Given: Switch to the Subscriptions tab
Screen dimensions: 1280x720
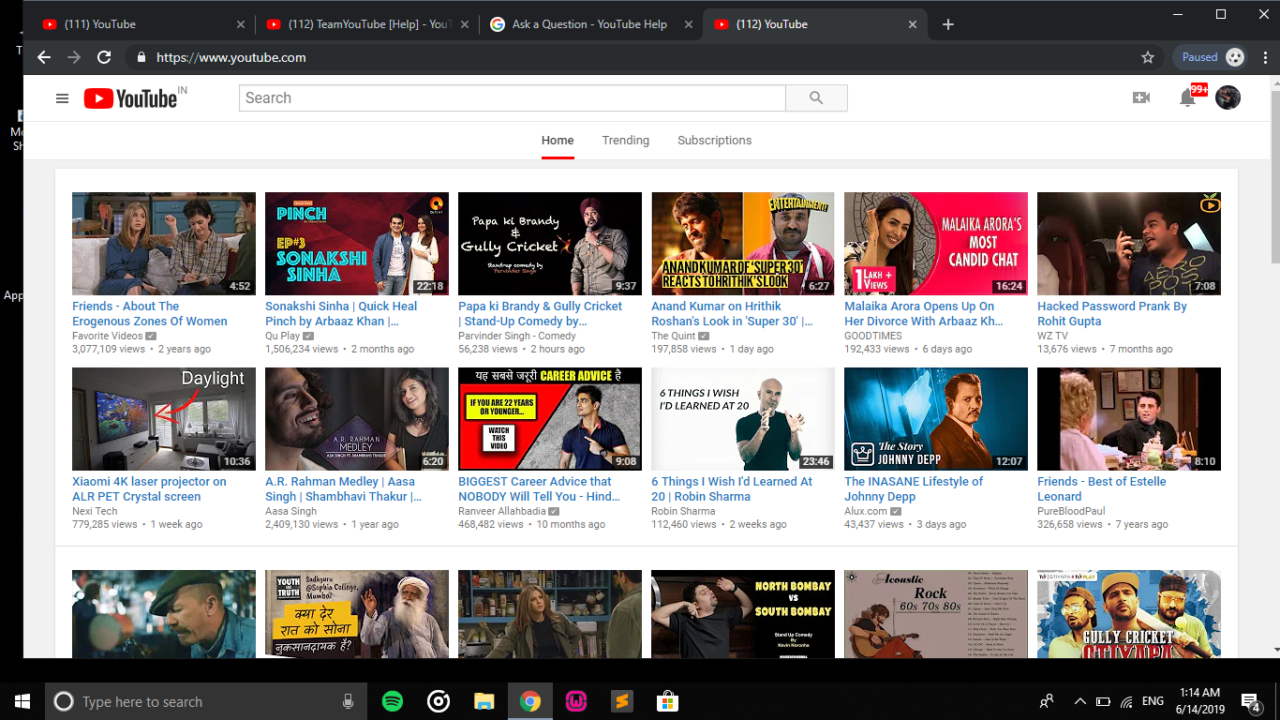Looking at the screenshot, I should tap(714, 140).
